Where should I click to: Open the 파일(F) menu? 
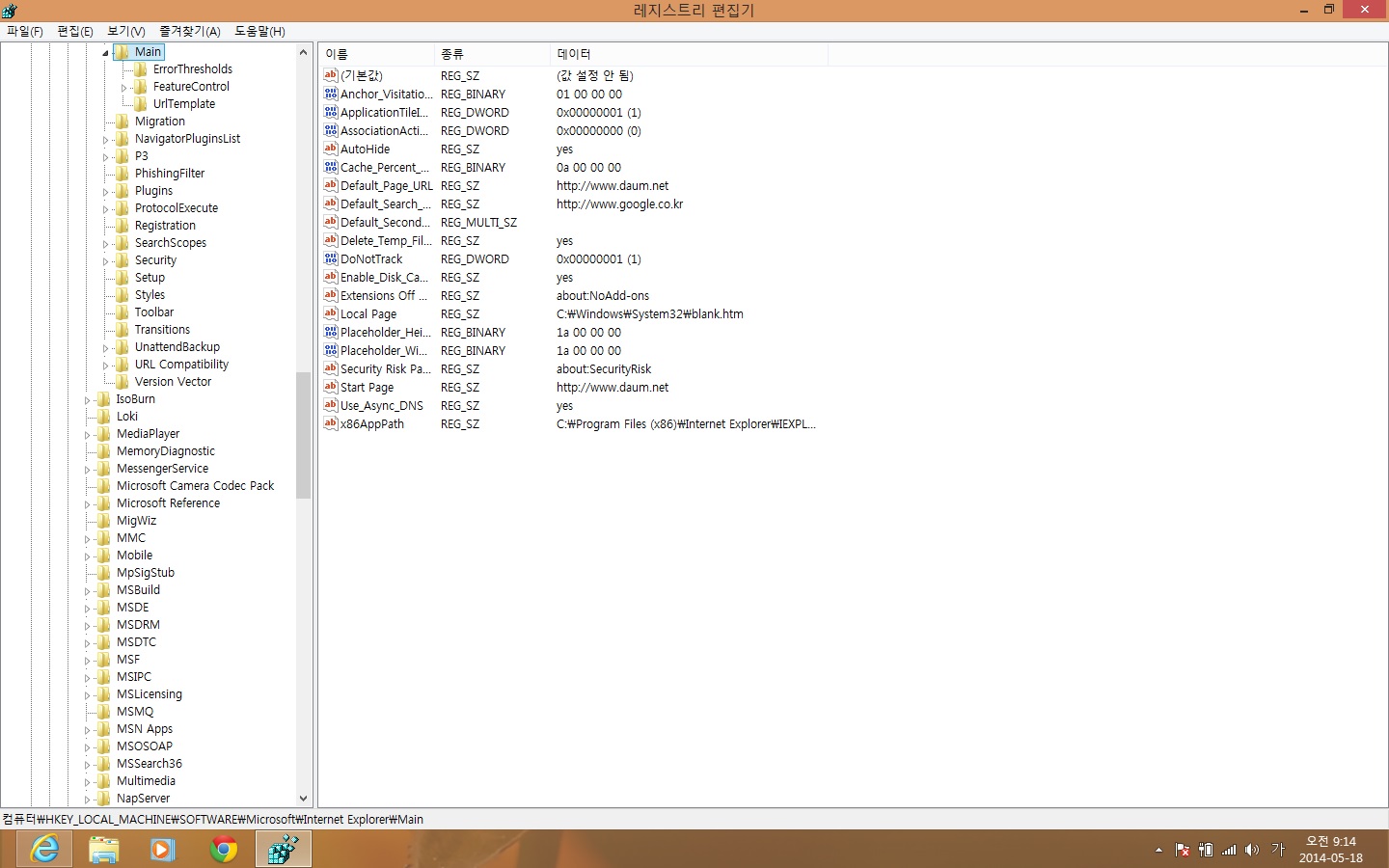pyautogui.click(x=25, y=31)
